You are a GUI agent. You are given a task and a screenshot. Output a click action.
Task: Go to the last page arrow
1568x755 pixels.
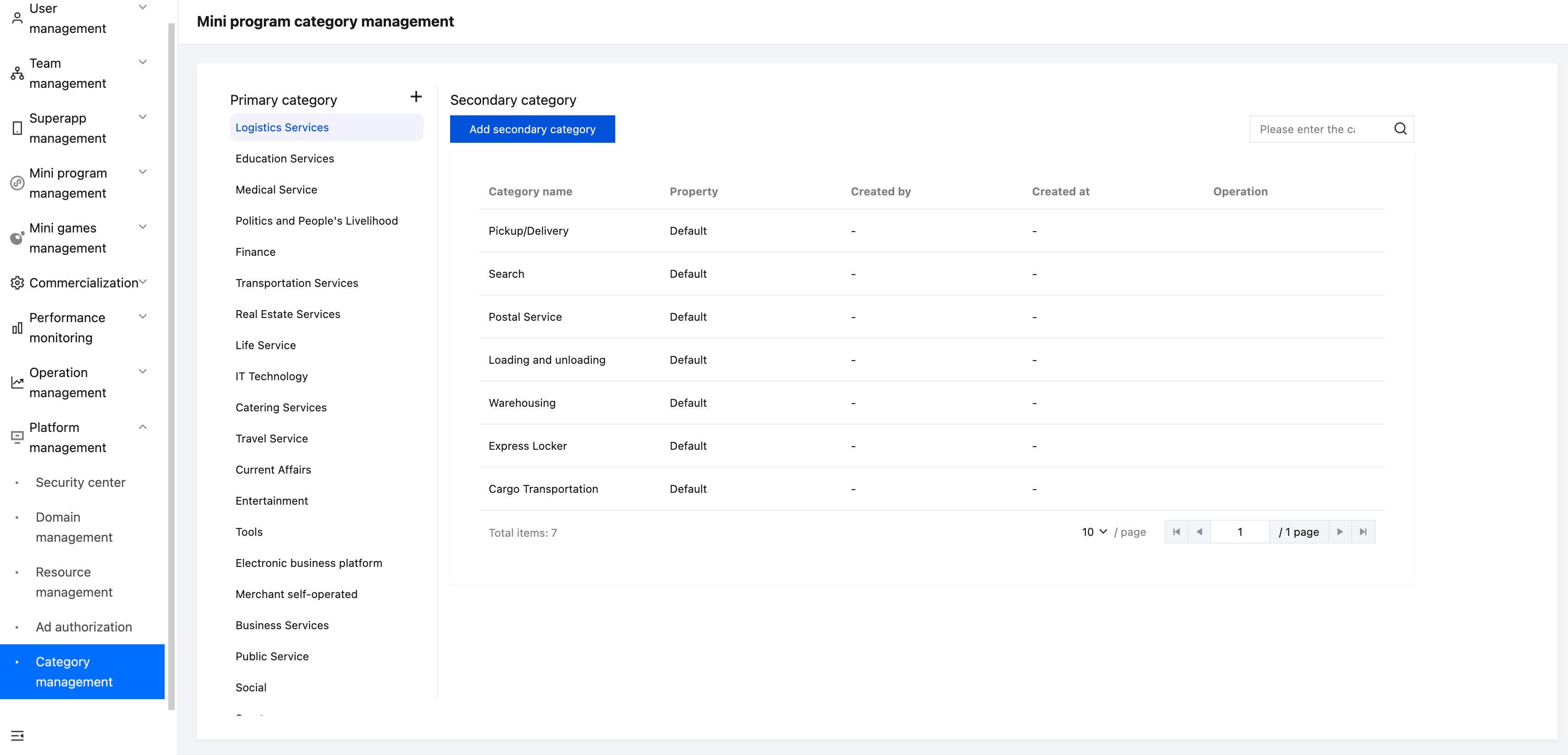[1363, 532]
